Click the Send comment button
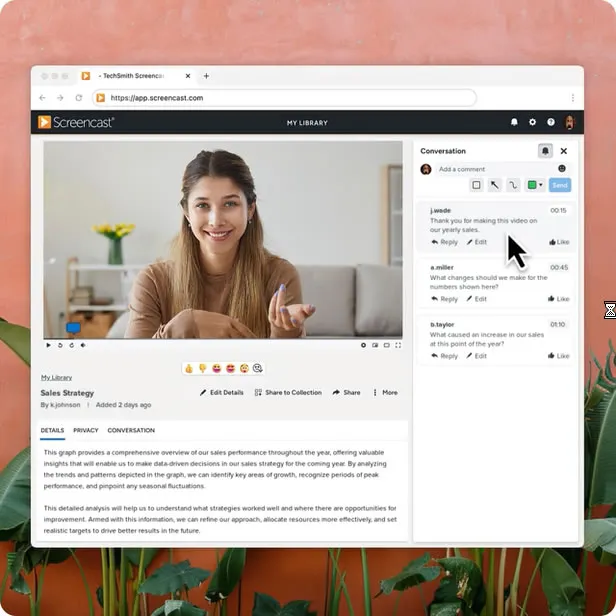 pyautogui.click(x=560, y=185)
